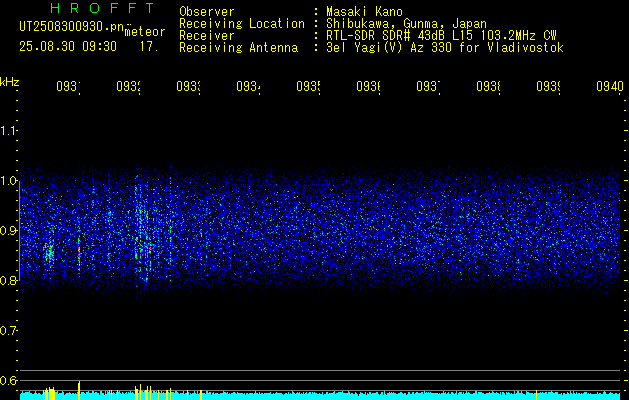
Task: Click RTL-SDR SDR# 43dB receiver text
Action: (441, 36)
